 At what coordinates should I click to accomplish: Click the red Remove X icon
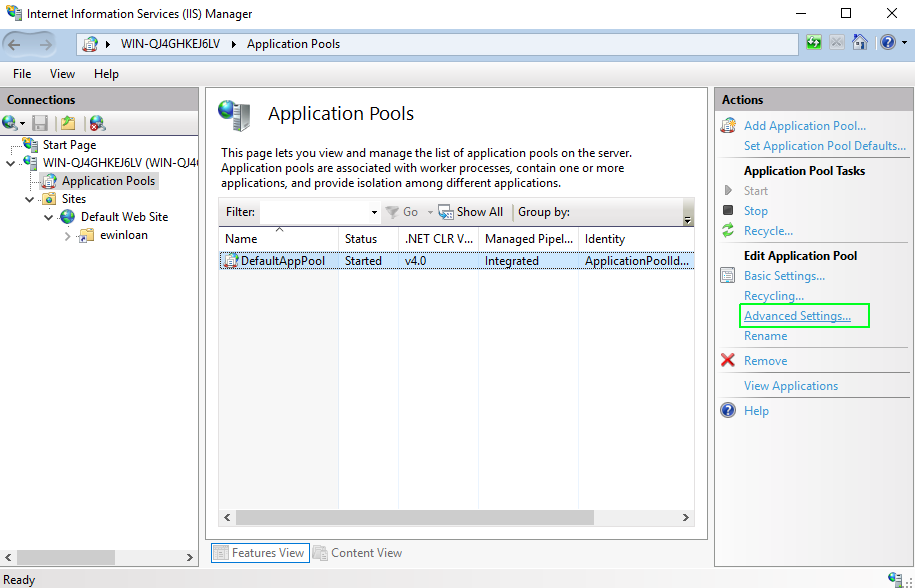coord(728,360)
